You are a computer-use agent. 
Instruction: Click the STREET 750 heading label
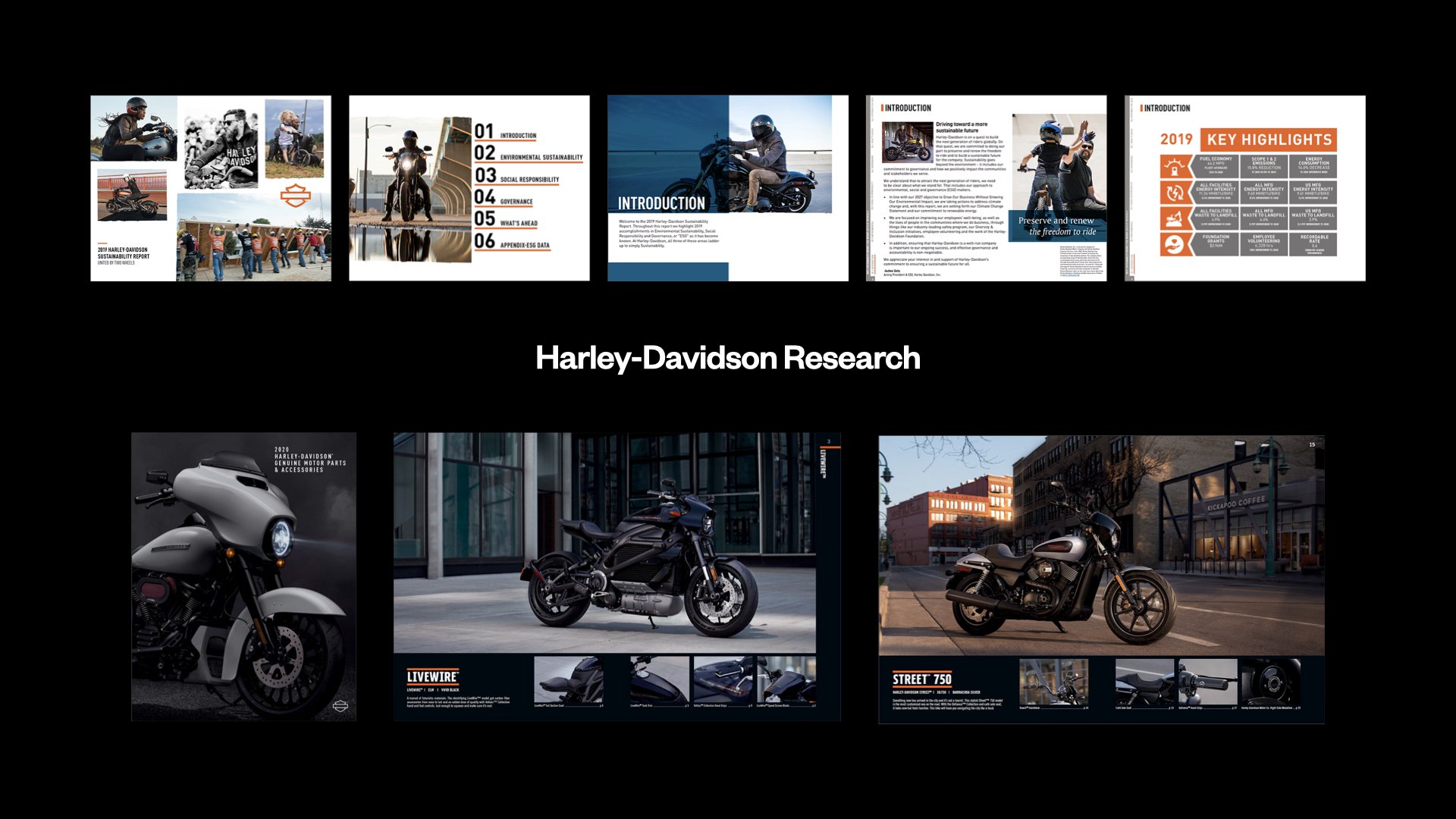(x=922, y=679)
